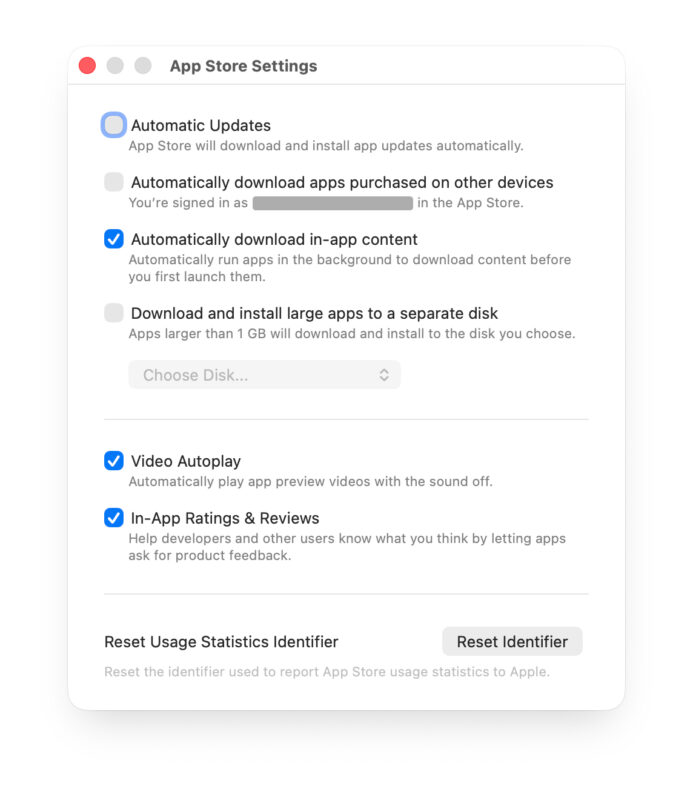Image resolution: width=693 pixels, height=800 pixels.
Task: Check Automatically download apps purchased on other devices
Action: 114,182
